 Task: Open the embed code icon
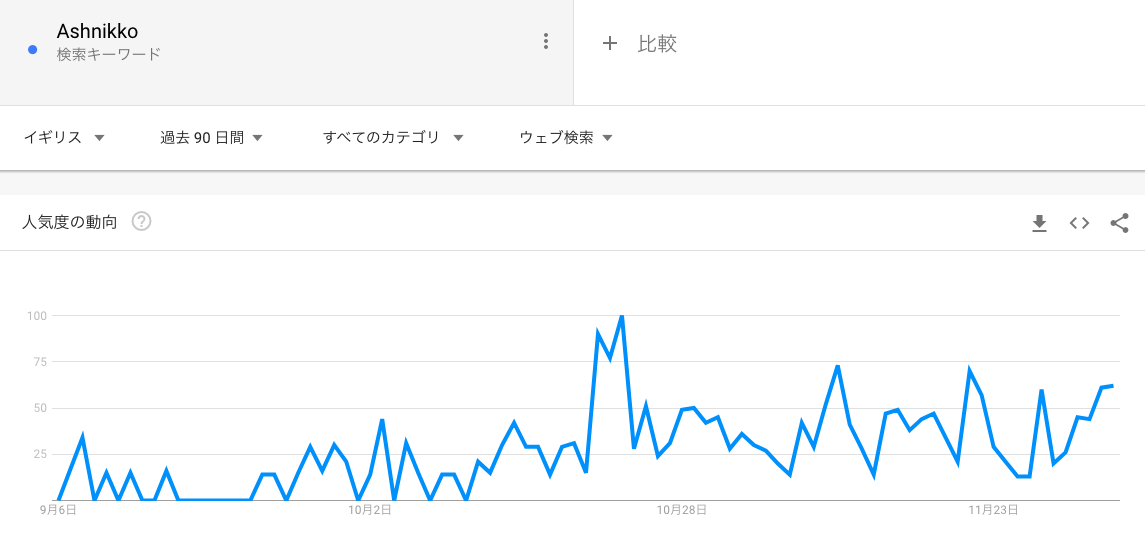point(1079,223)
